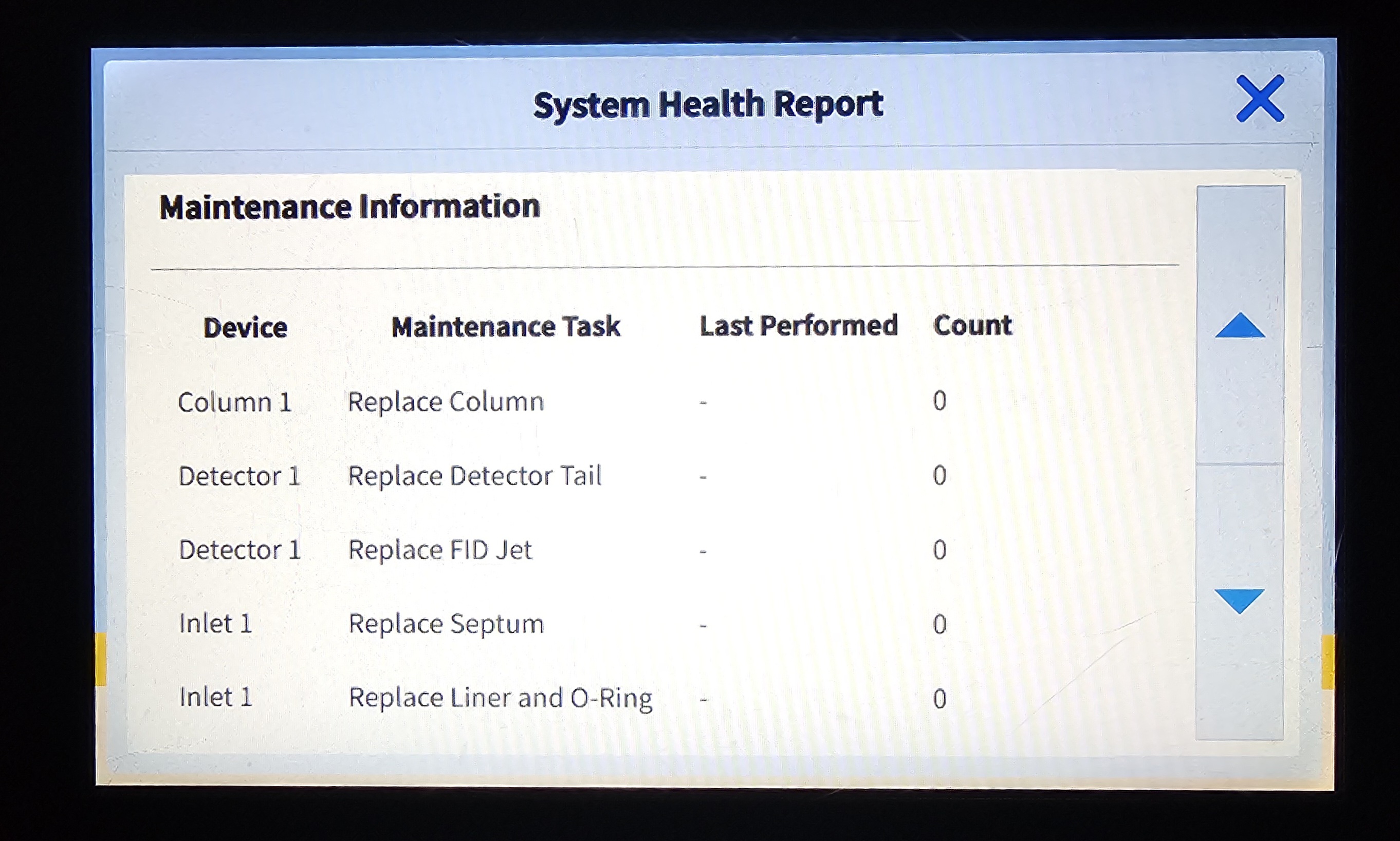Select the 'Replace Column' task
Viewport: 1400px width, 841px height.
pos(446,402)
